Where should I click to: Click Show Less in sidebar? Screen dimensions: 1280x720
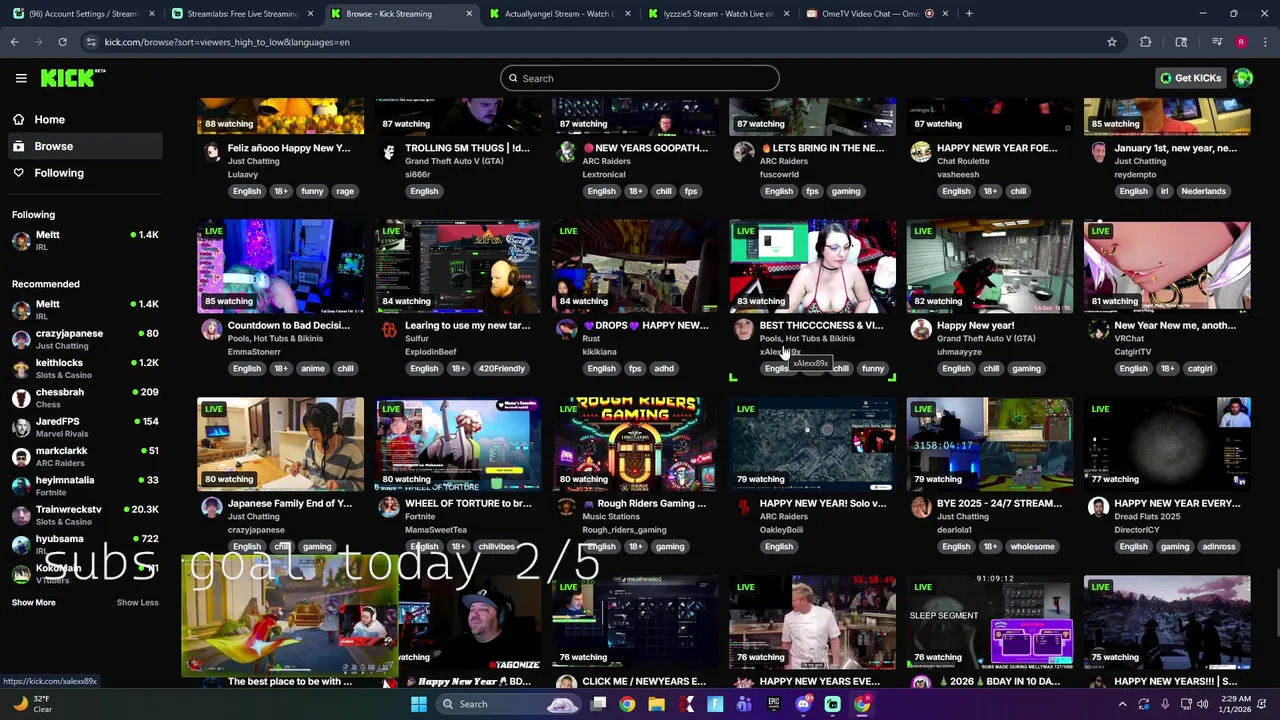pos(137,602)
